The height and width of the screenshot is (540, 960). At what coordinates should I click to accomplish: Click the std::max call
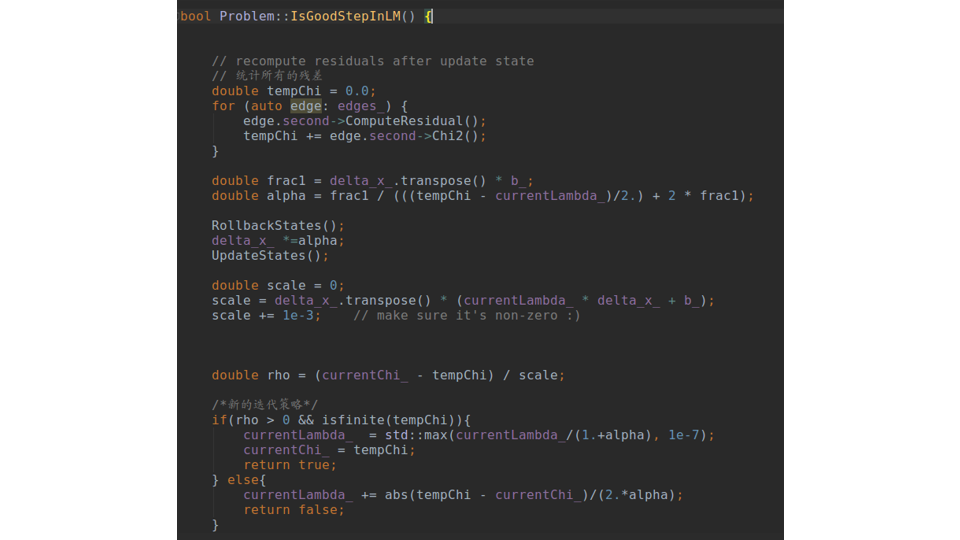click(416, 435)
